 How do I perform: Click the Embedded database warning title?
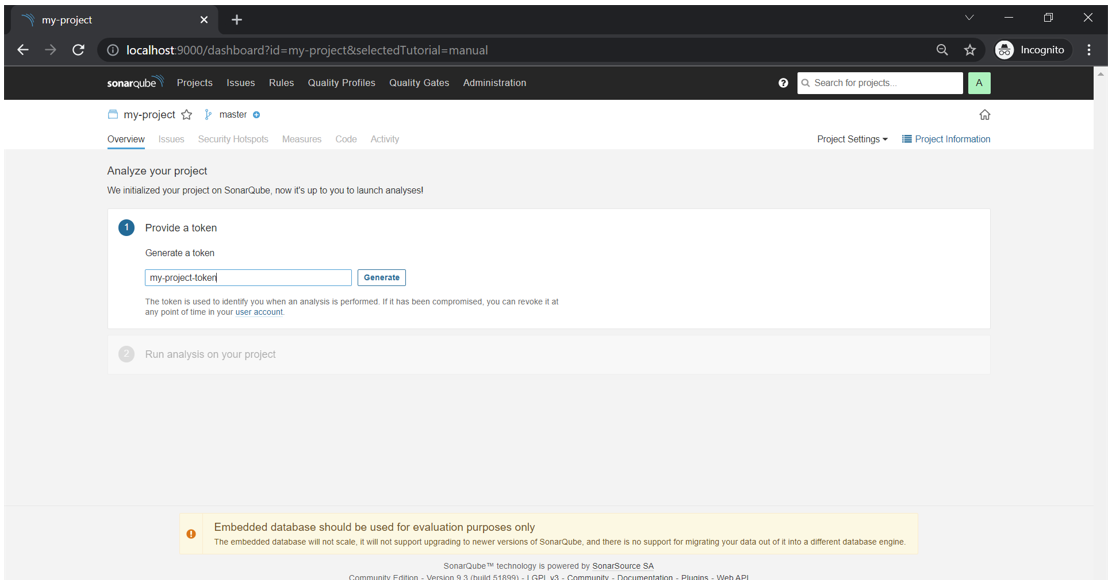374,527
